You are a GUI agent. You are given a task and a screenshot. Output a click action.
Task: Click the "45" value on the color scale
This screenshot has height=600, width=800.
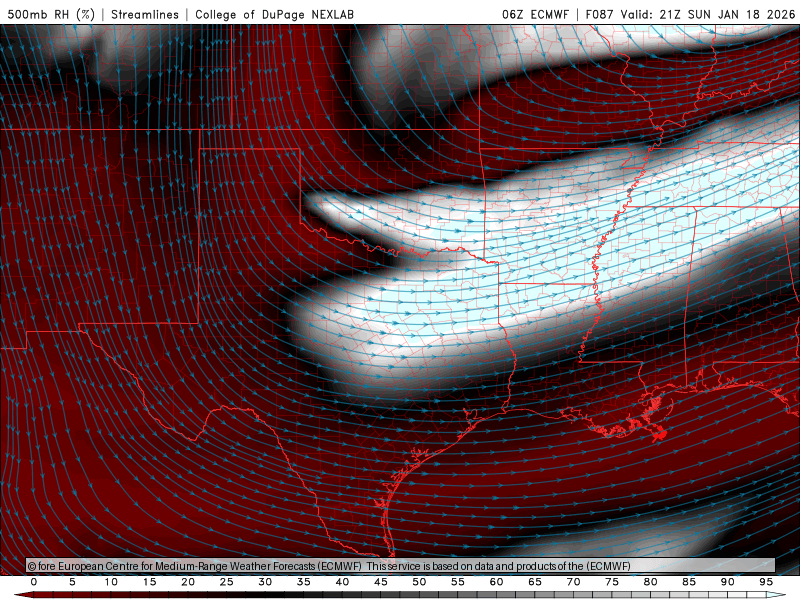[x=381, y=582]
